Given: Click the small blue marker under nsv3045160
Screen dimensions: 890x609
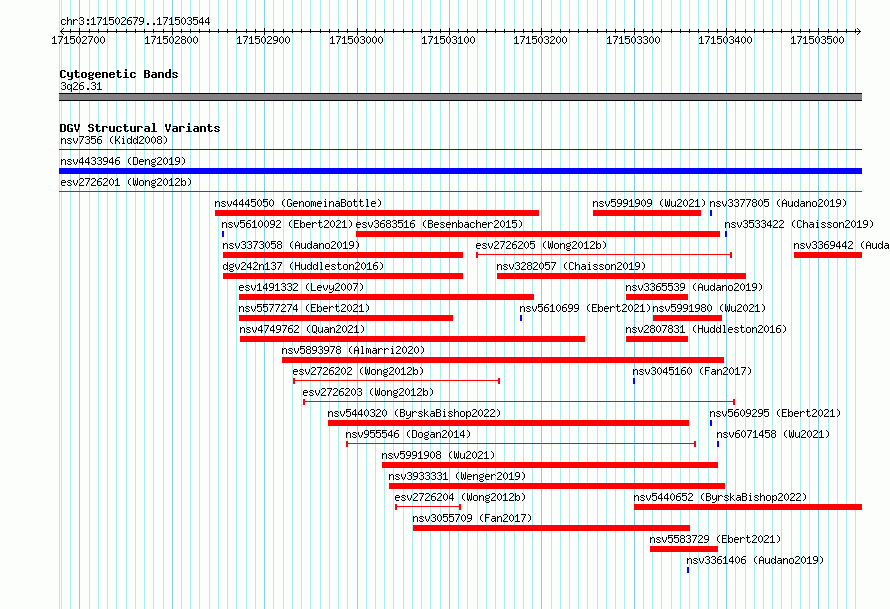Looking at the screenshot, I should point(634,381).
